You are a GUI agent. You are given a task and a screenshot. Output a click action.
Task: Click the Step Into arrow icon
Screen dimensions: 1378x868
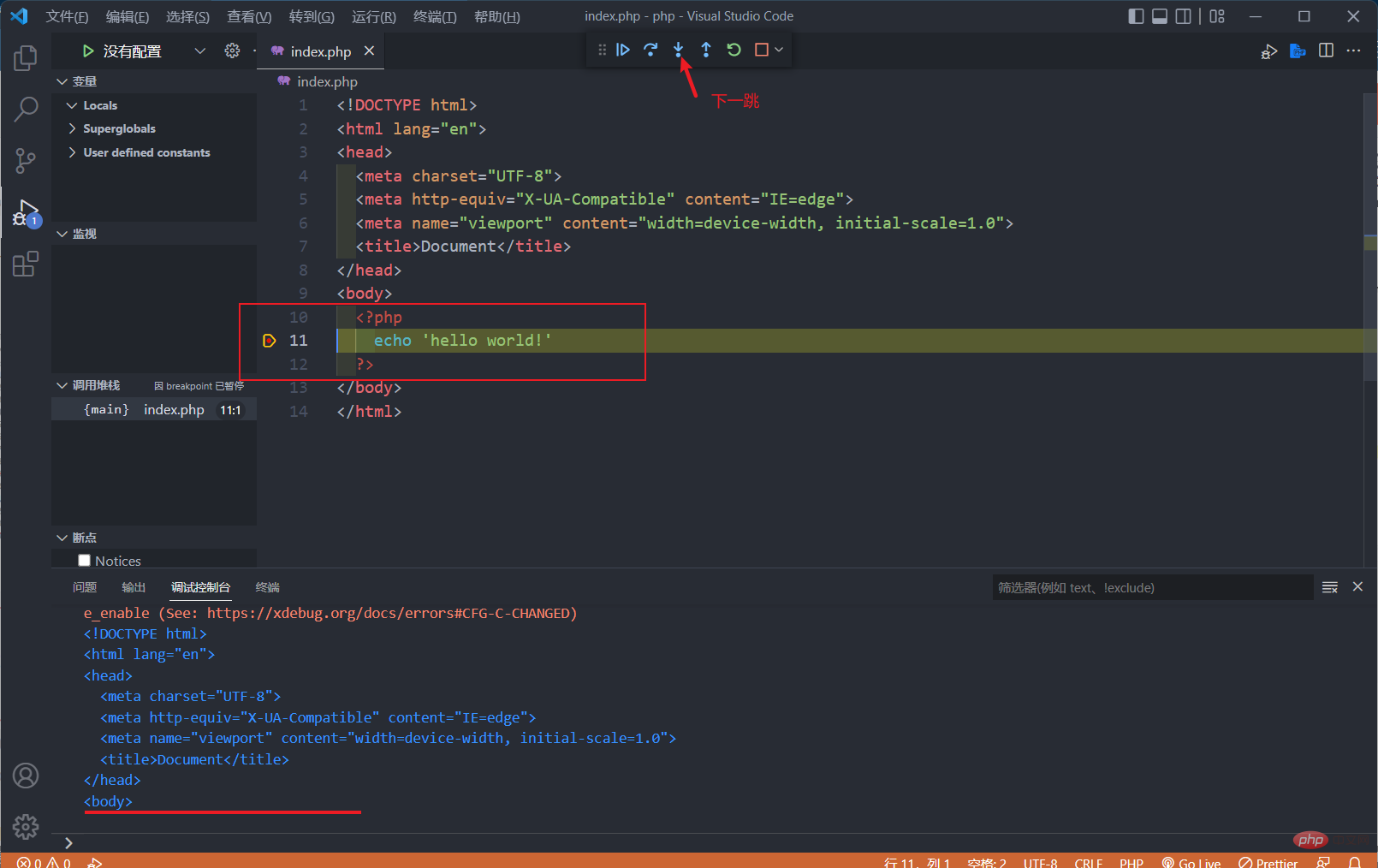[678, 50]
